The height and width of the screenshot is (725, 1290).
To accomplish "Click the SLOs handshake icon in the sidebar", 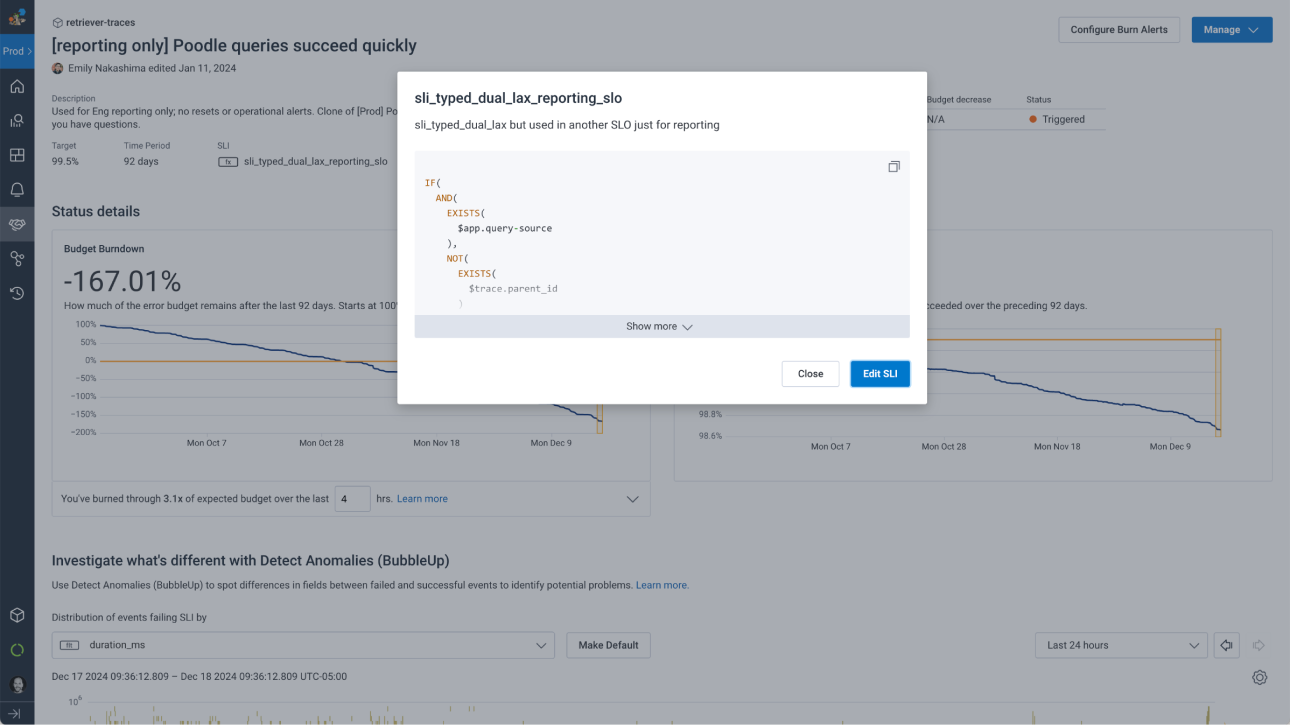I will (x=17, y=224).
